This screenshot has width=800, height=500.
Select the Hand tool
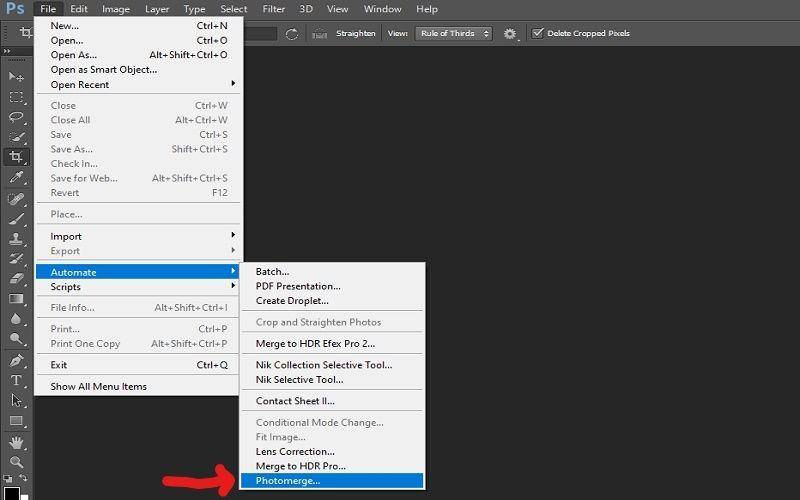pyautogui.click(x=16, y=442)
